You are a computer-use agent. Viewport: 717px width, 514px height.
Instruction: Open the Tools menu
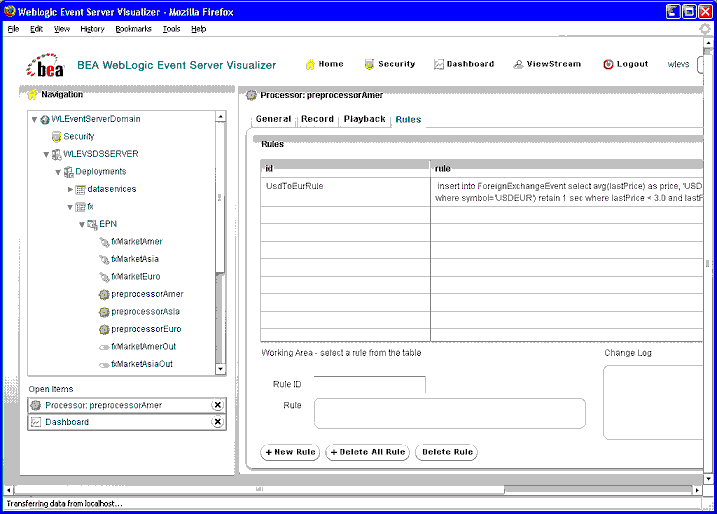tap(171, 29)
